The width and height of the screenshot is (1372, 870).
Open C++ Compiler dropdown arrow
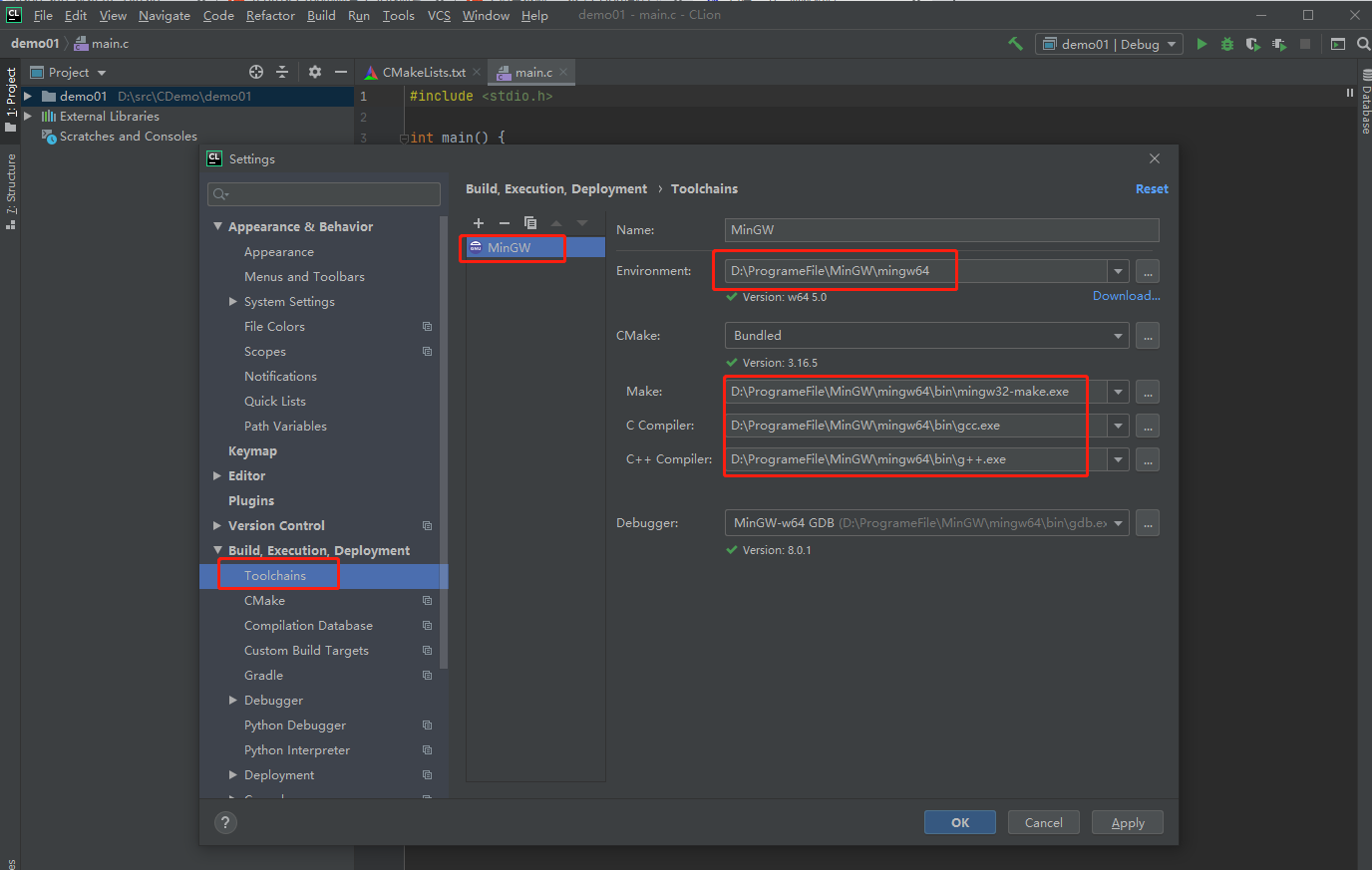click(x=1118, y=459)
